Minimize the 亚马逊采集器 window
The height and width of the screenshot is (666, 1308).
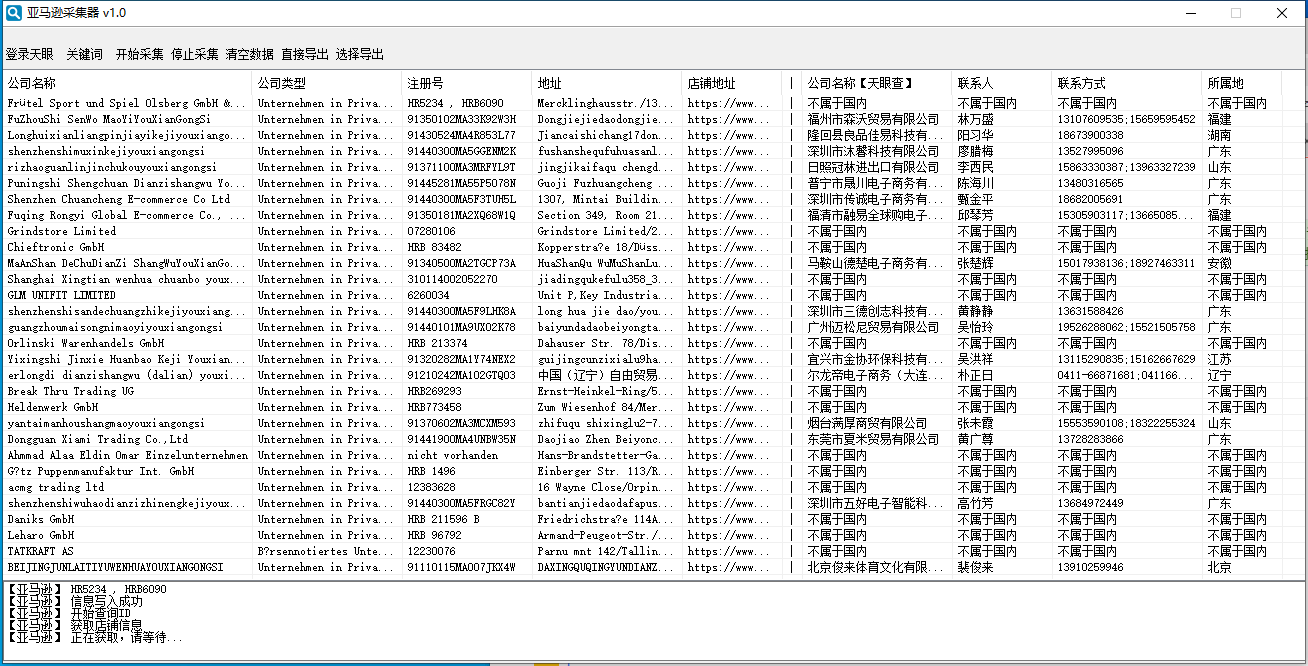pos(1190,13)
